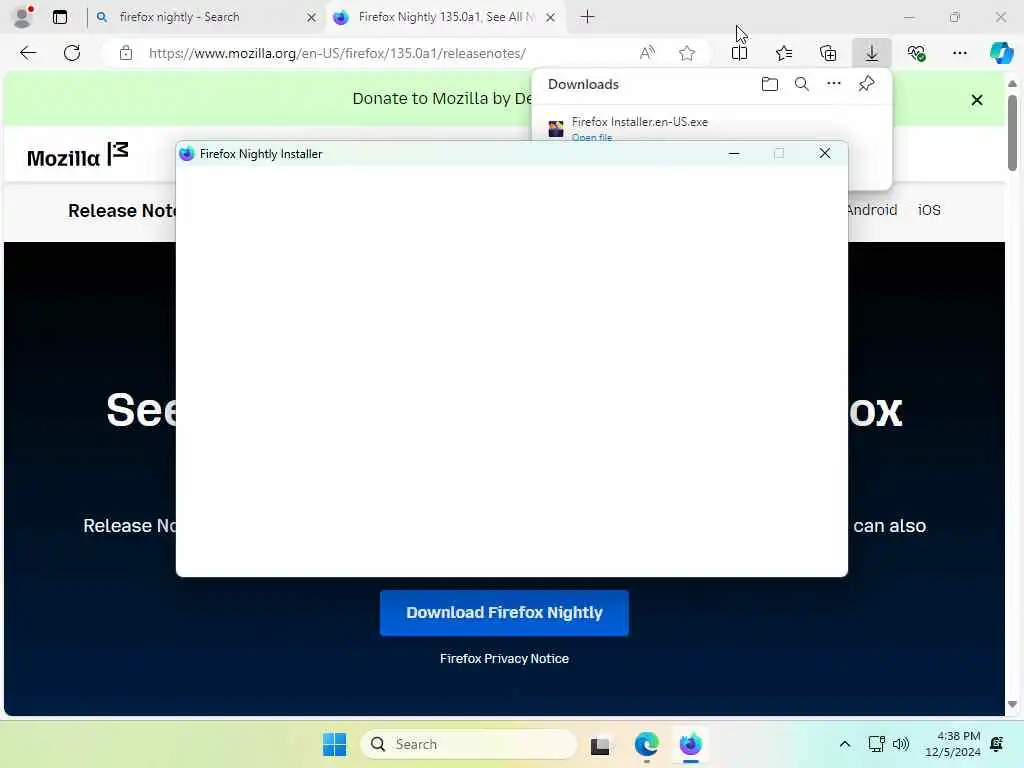Go back to previous page
The height and width of the screenshot is (768, 1024).
tap(28, 53)
